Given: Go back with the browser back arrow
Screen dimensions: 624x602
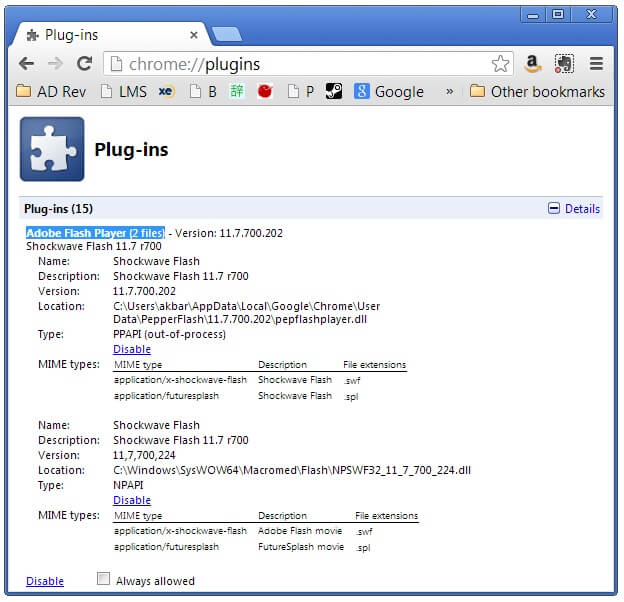Looking at the screenshot, I should (x=26, y=64).
